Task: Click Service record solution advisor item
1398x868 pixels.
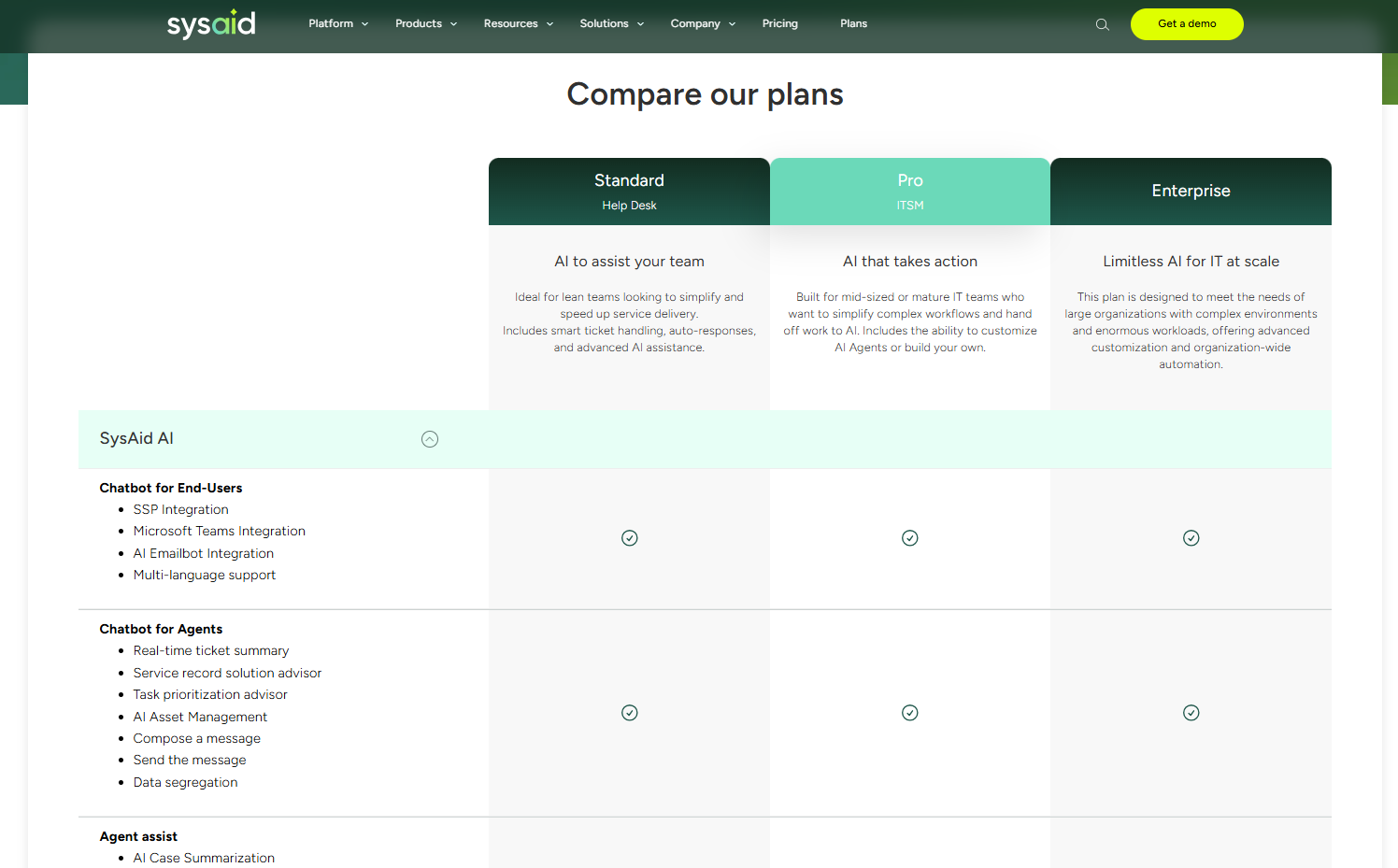Action: pyautogui.click(x=227, y=673)
